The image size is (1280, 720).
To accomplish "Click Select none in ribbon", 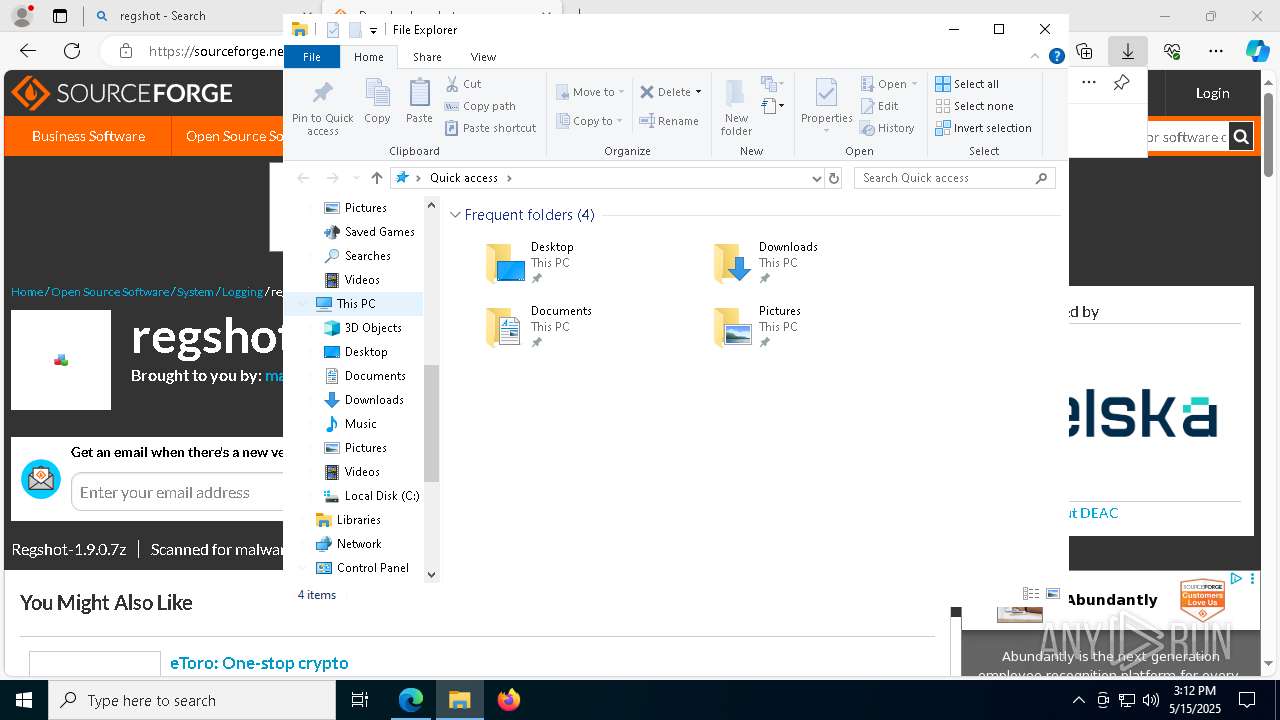I will (974, 106).
